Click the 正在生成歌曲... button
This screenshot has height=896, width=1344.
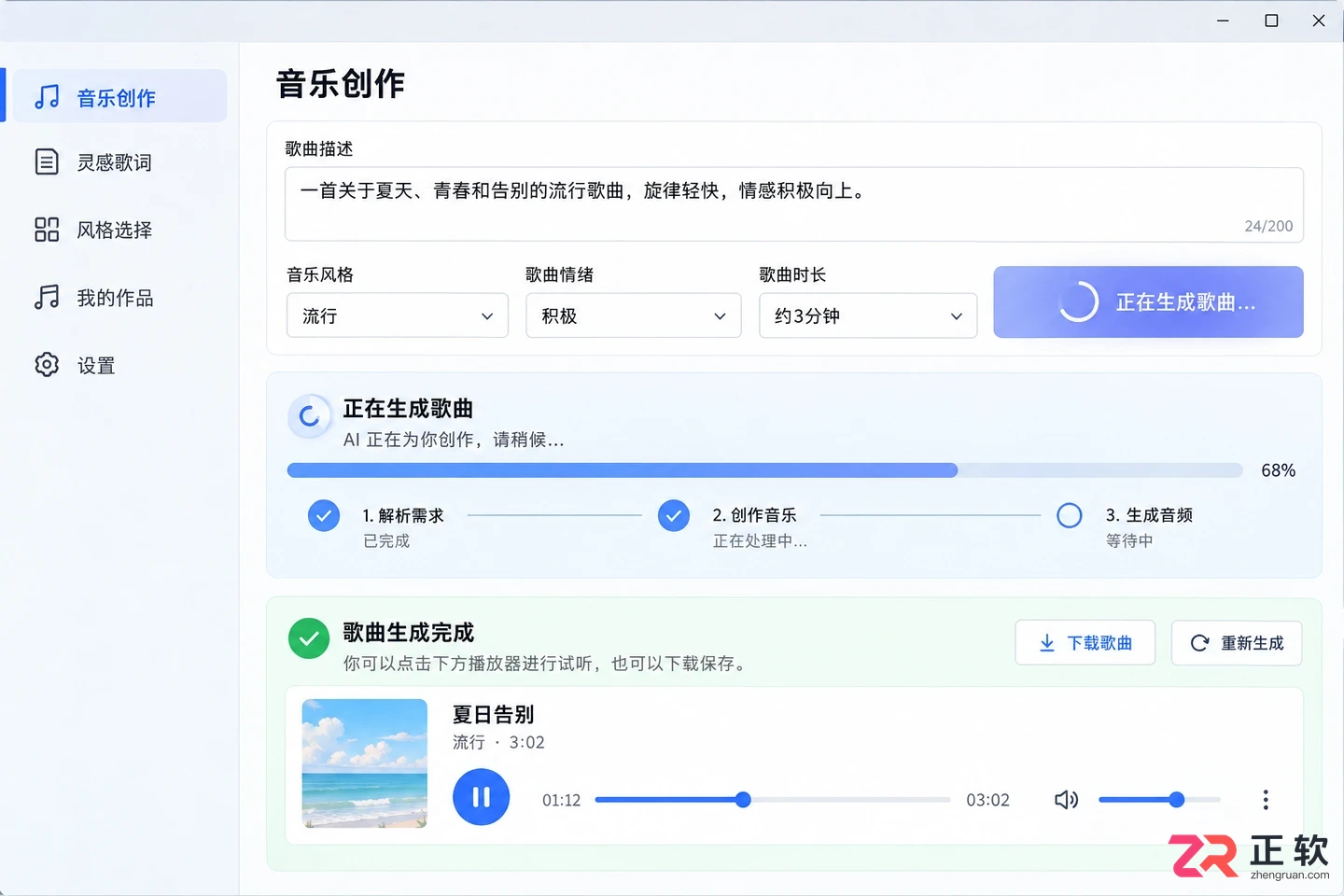pos(1148,301)
